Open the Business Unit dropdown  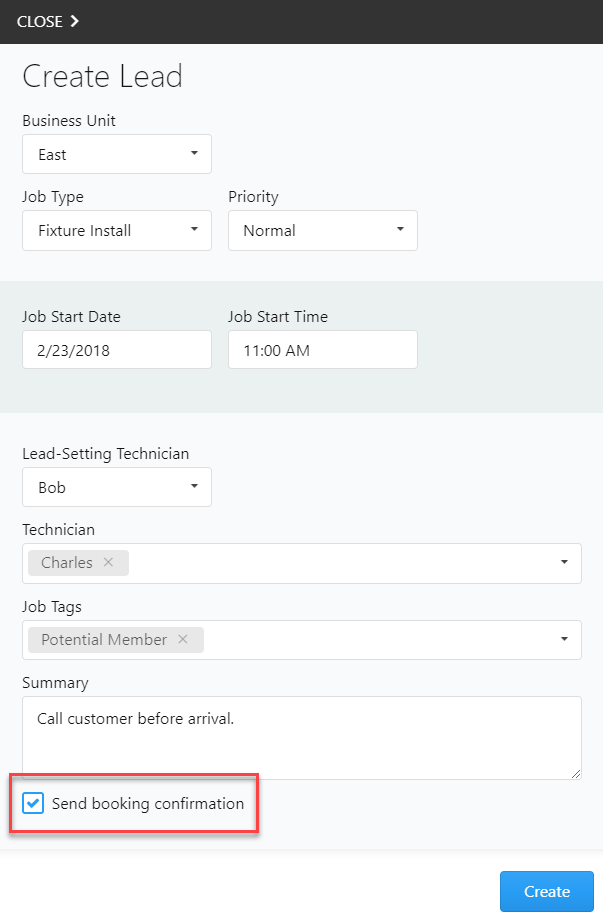[x=117, y=154]
